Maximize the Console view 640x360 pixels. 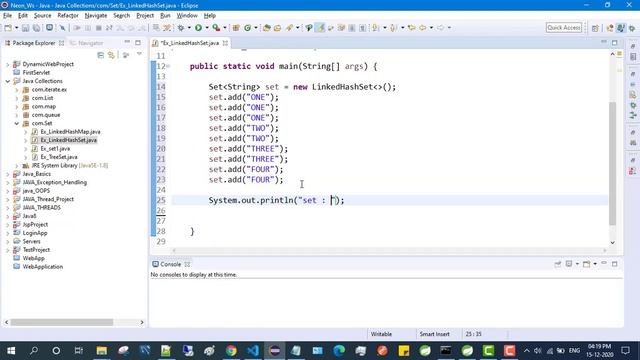tap(615, 264)
